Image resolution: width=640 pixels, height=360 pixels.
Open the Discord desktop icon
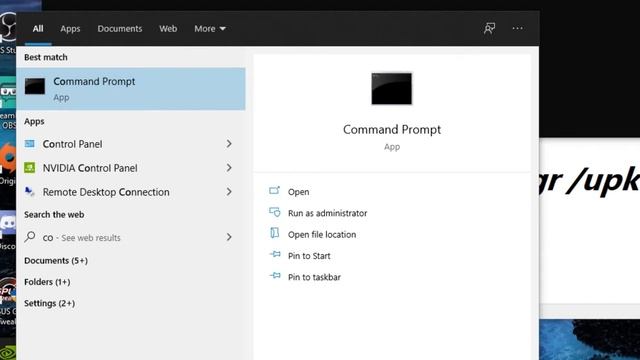pos(8,231)
